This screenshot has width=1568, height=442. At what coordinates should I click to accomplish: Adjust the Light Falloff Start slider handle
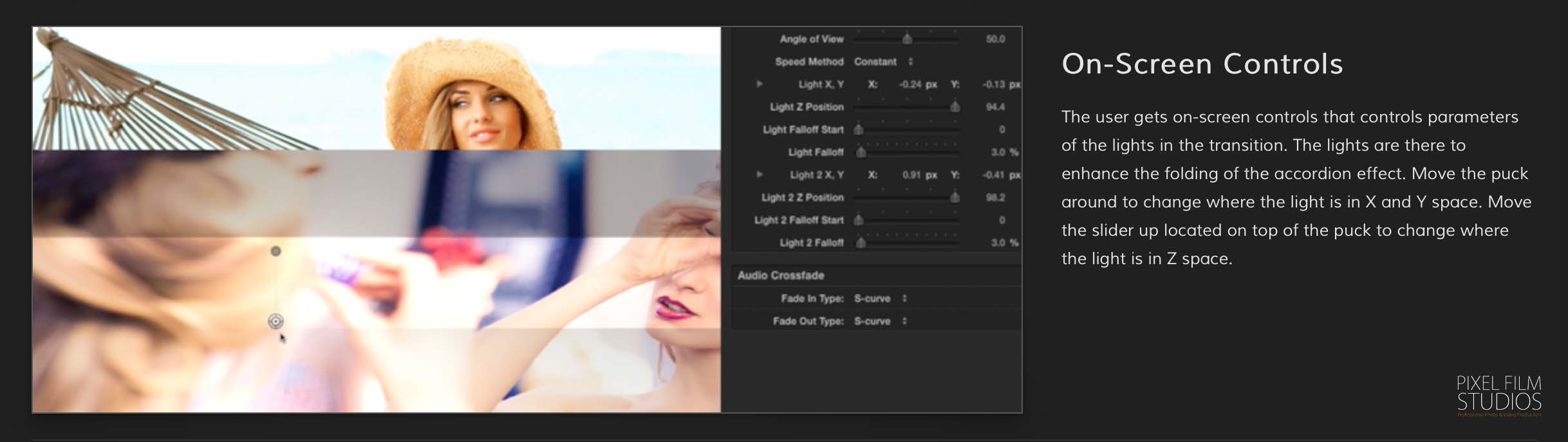[858, 130]
